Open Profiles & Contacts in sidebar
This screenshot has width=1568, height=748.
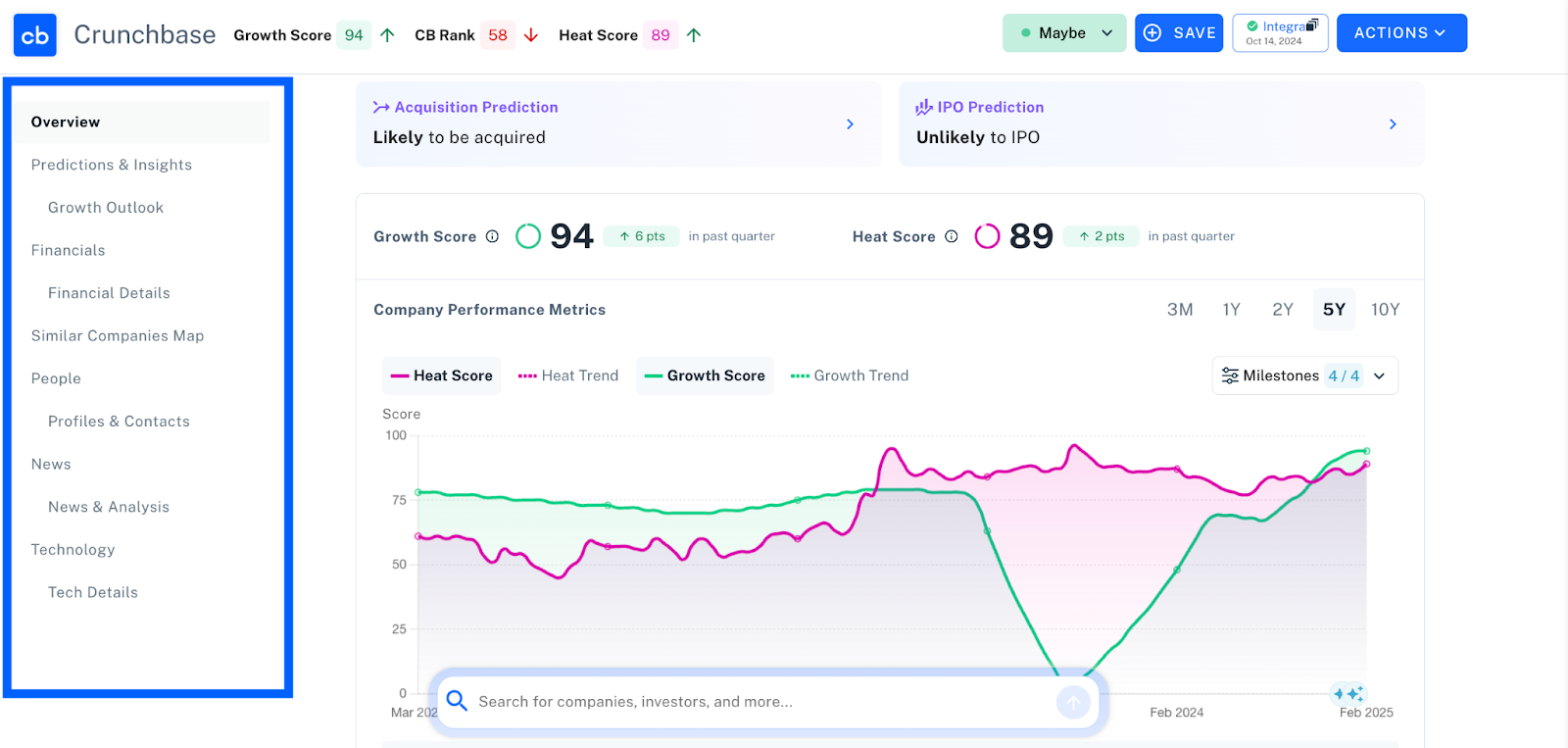119,422
